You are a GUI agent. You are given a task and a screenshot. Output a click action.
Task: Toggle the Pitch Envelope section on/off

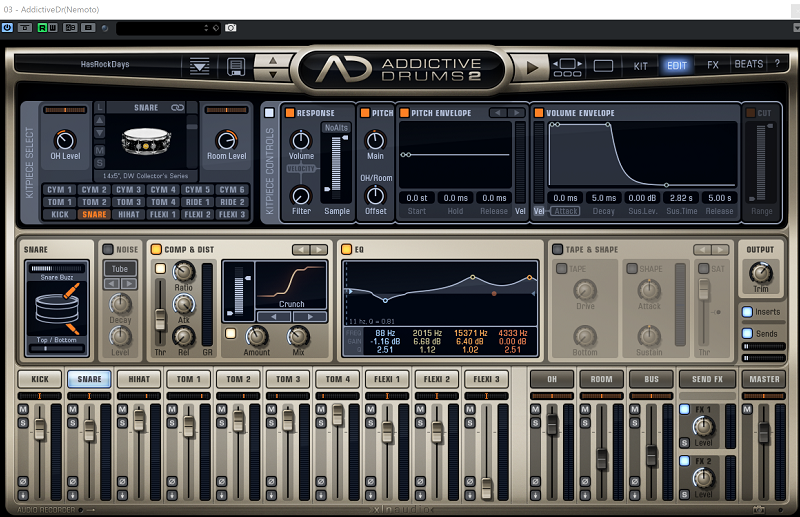[x=404, y=113]
